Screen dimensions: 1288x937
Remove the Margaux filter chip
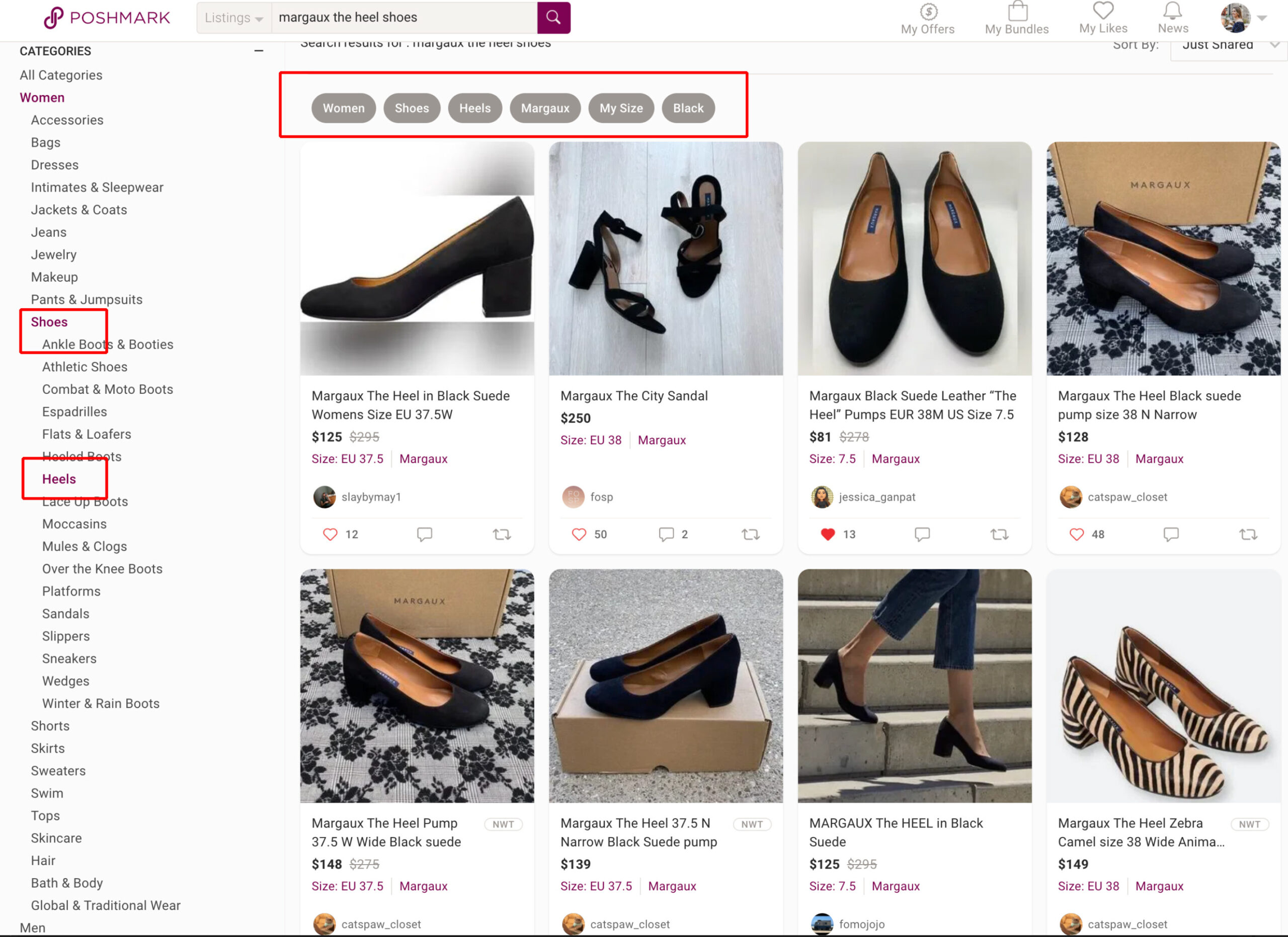[545, 108]
